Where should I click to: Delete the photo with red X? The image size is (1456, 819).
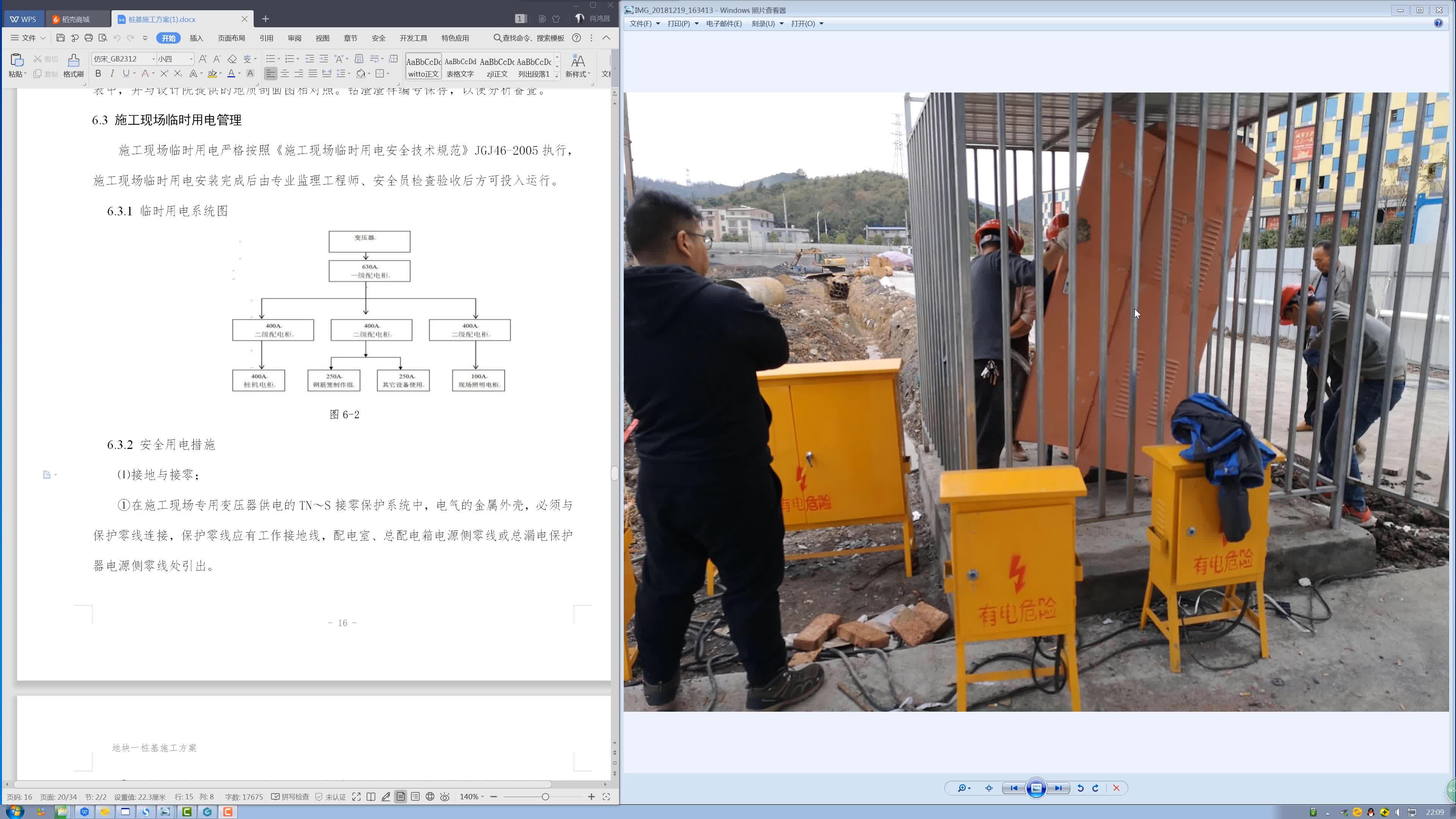point(1116,788)
